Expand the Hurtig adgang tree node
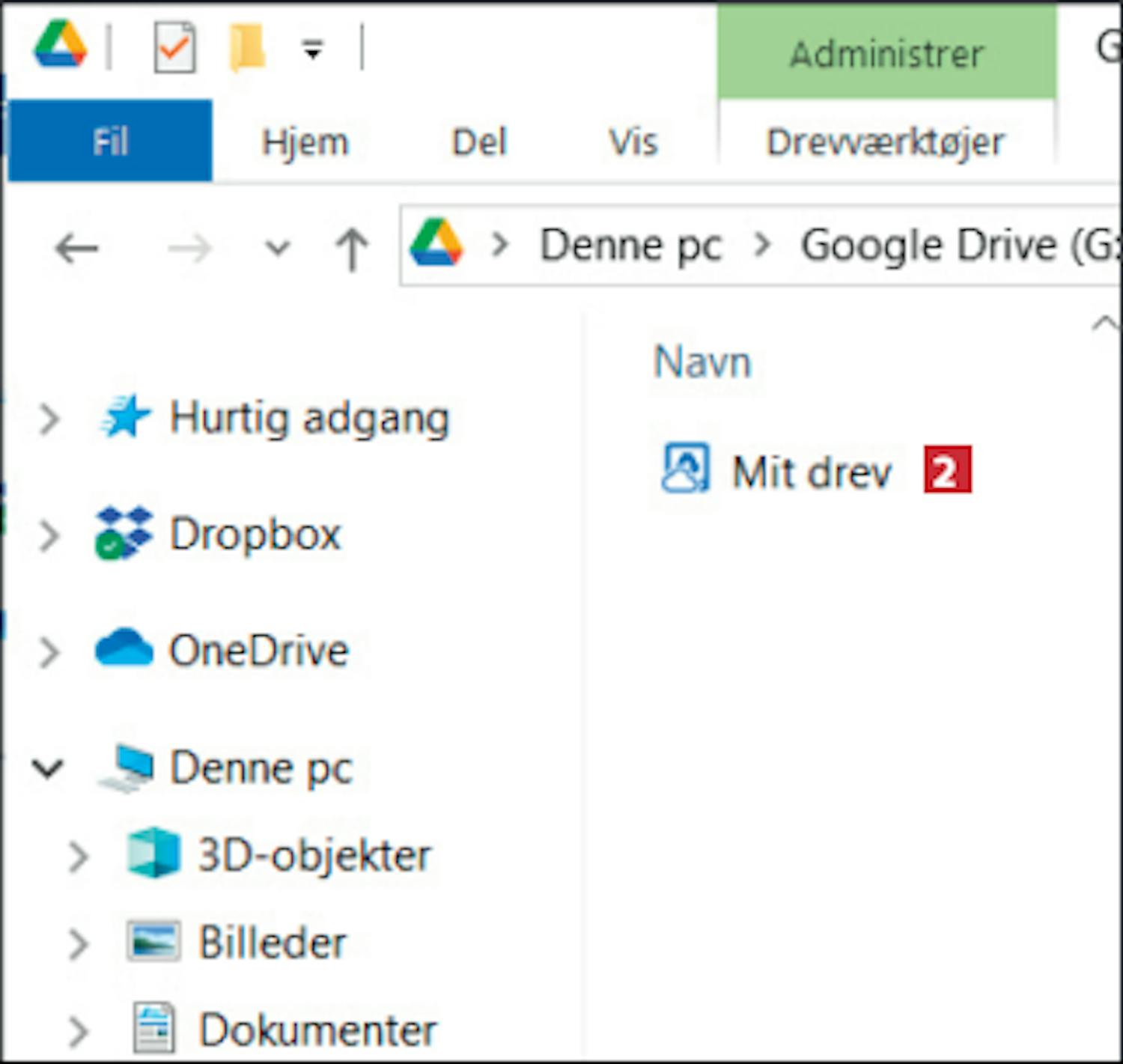This screenshot has height=1064, width=1123. click(x=49, y=419)
